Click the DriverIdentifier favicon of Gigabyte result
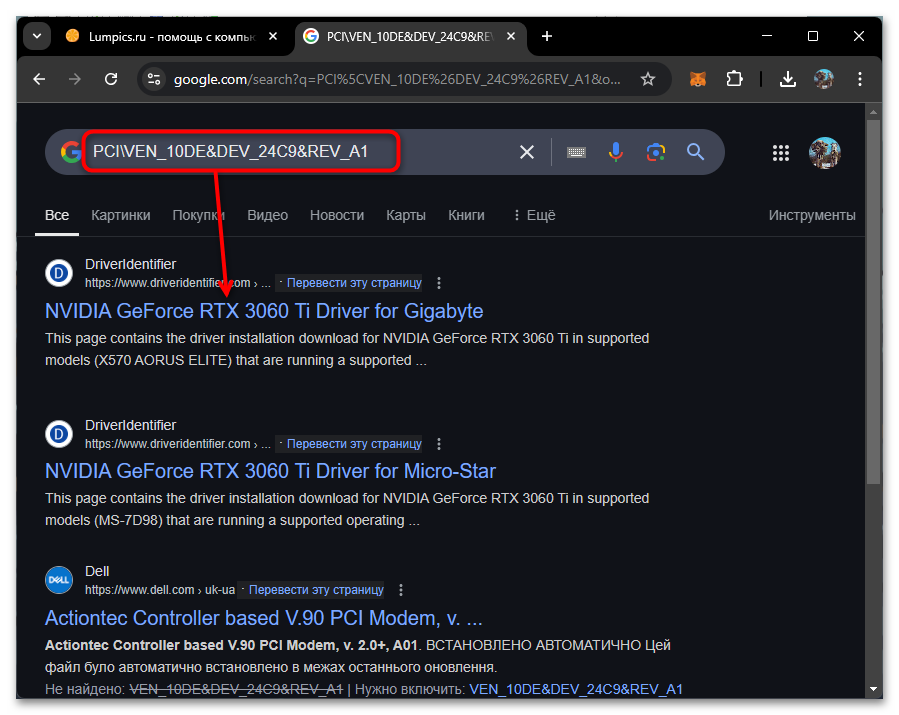 [59, 273]
